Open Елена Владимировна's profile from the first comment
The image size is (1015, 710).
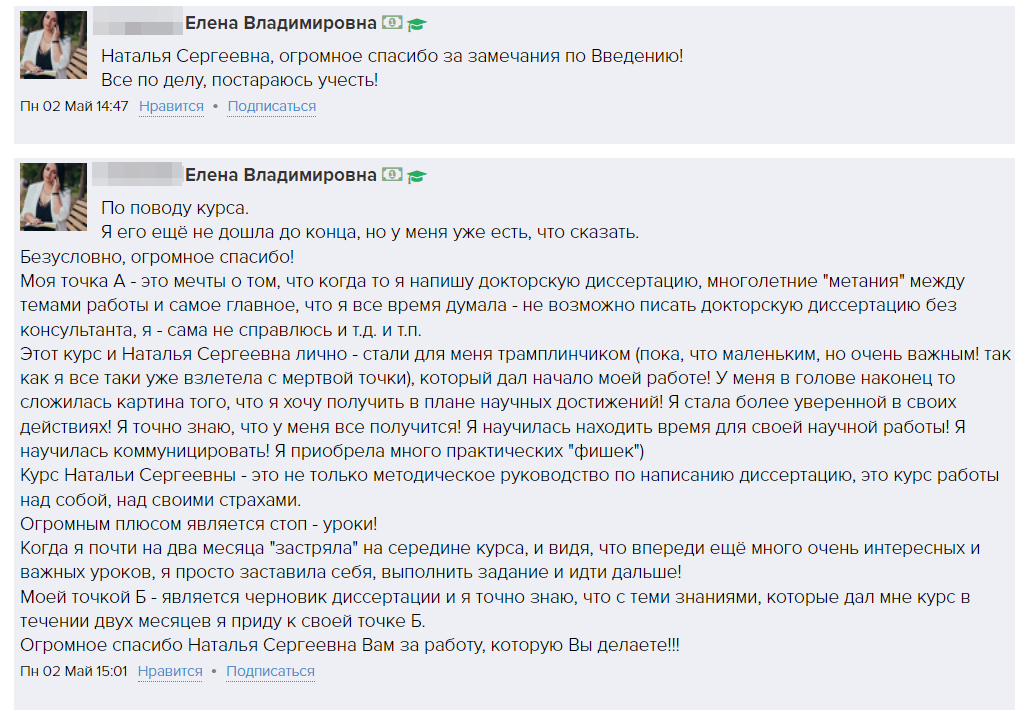(x=281, y=23)
